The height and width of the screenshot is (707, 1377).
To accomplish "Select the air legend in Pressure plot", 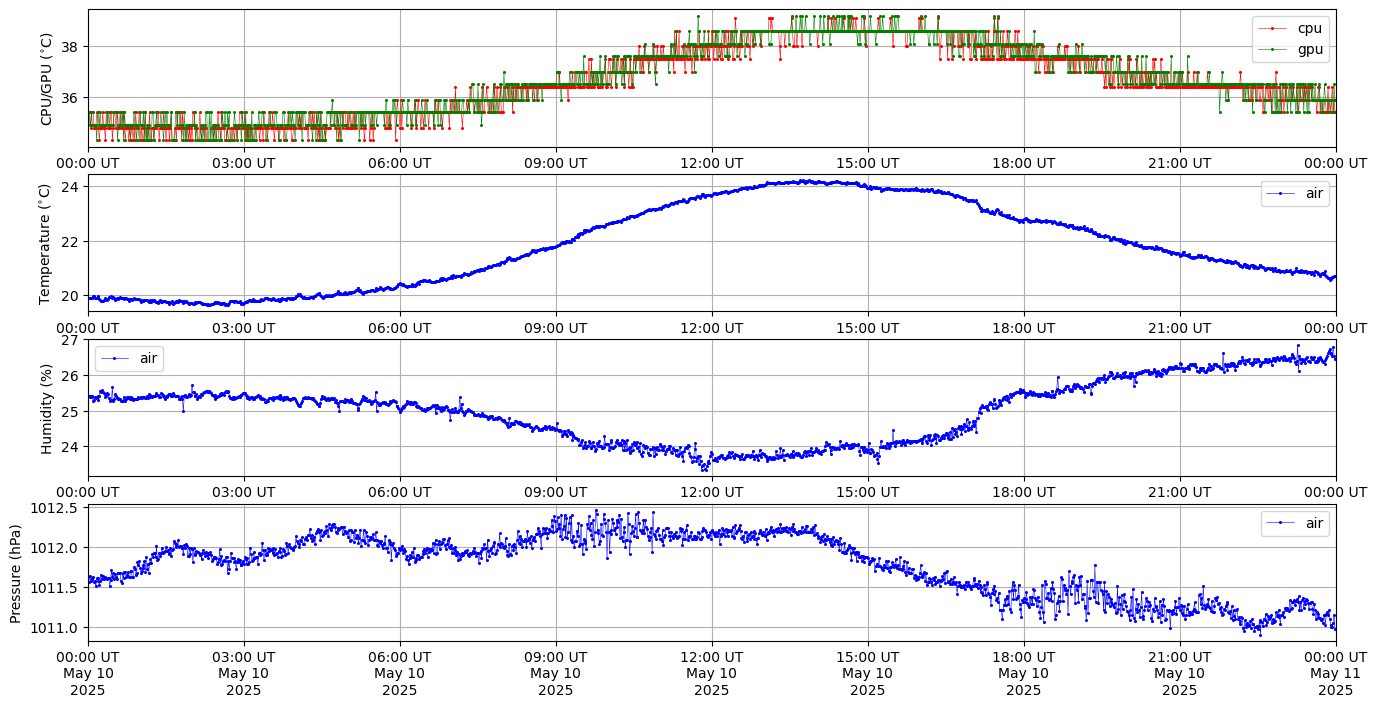I will point(1296,522).
